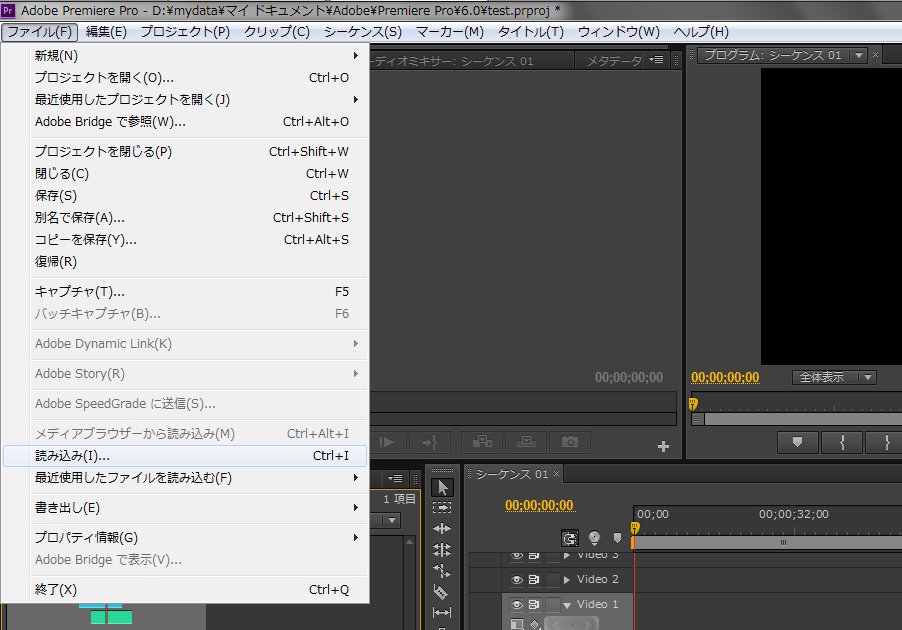Viewport: 902px width, 630px height.
Task: Pick the Razor tool
Action: (x=441, y=591)
